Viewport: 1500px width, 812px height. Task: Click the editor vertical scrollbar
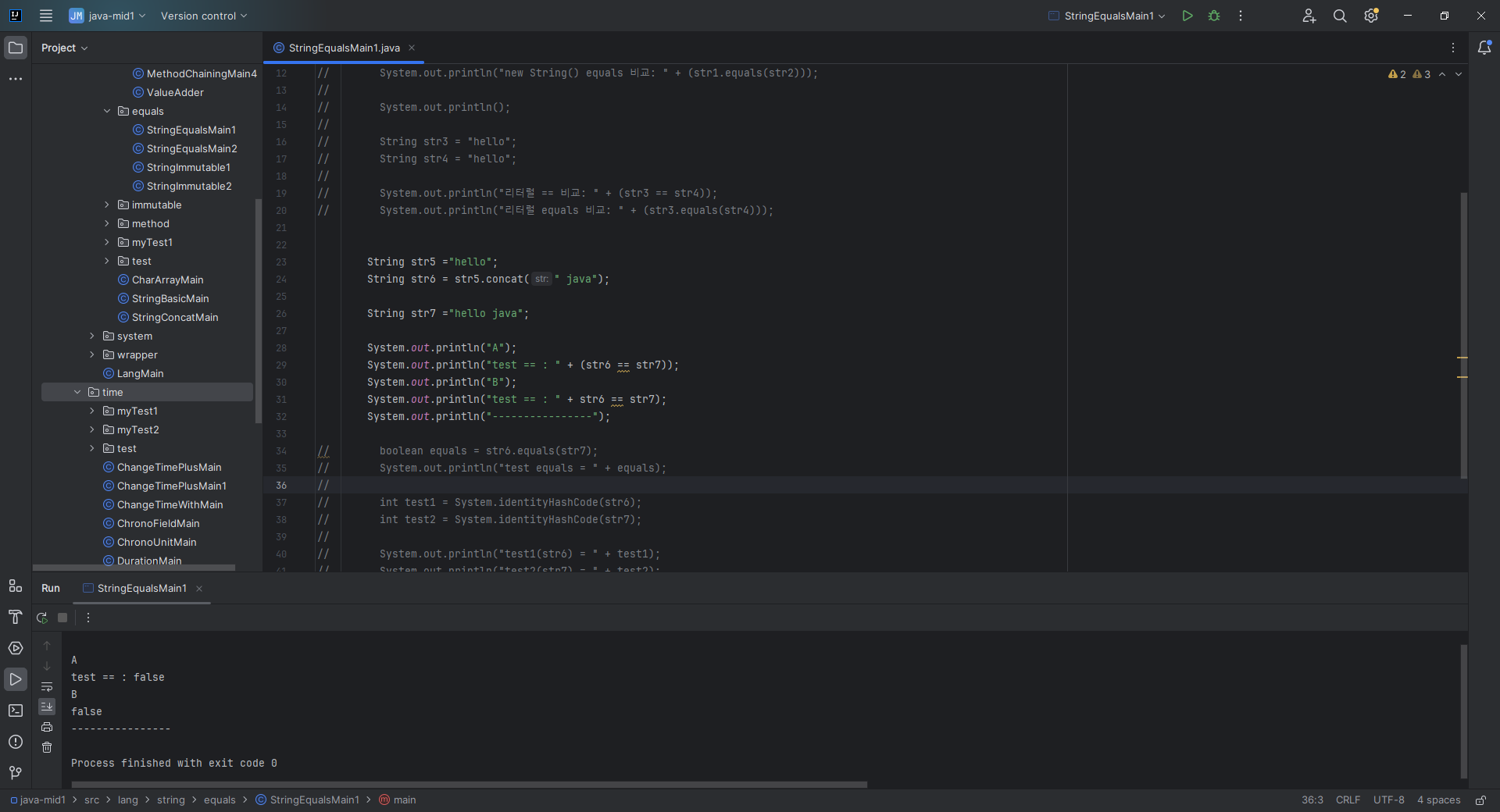[1464, 336]
